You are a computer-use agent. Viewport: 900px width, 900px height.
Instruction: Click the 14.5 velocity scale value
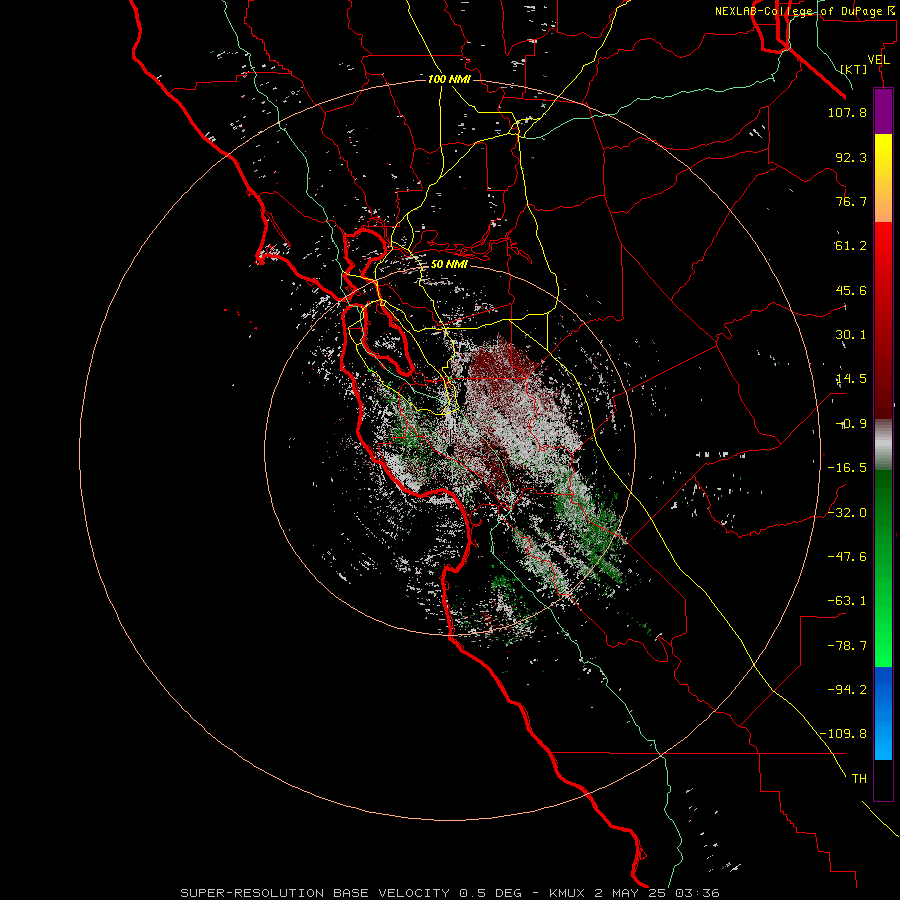pos(851,379)
